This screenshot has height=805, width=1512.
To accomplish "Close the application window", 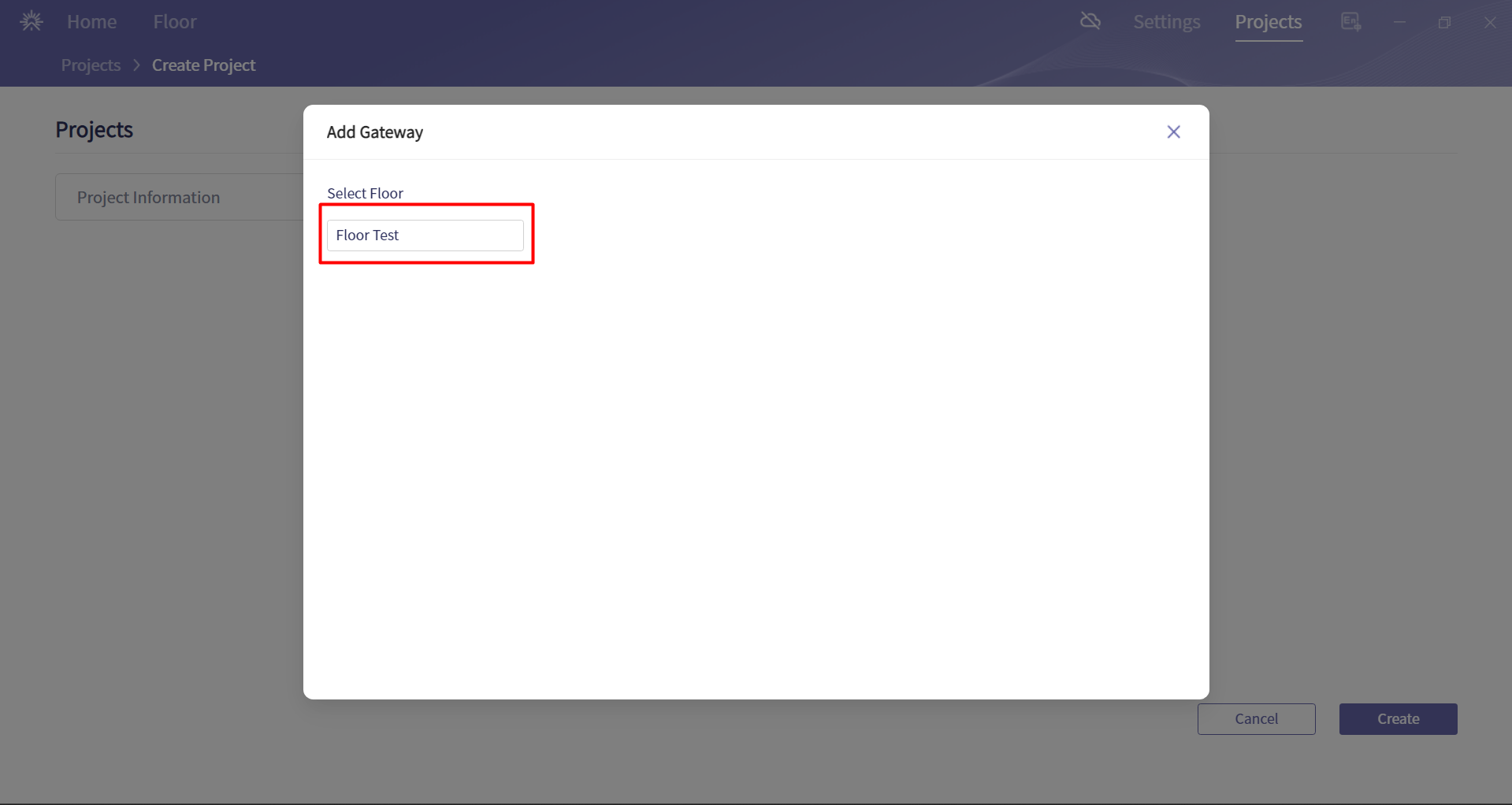I will tap(1489, 23).
